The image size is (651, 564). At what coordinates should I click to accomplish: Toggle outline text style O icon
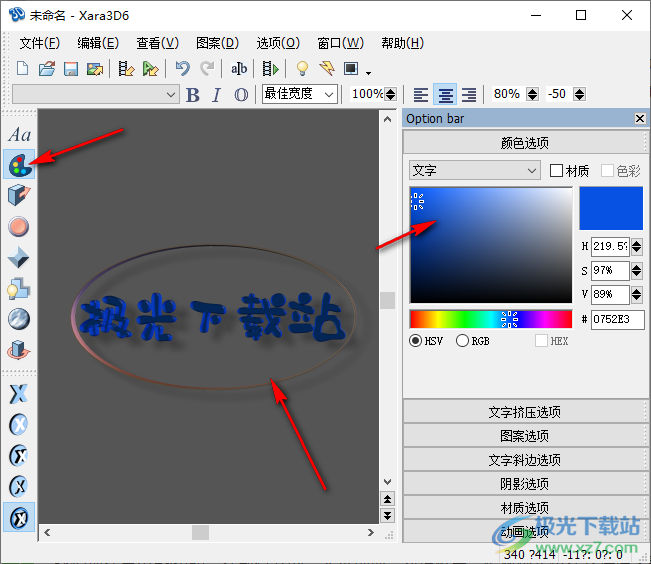coord(241,95)
